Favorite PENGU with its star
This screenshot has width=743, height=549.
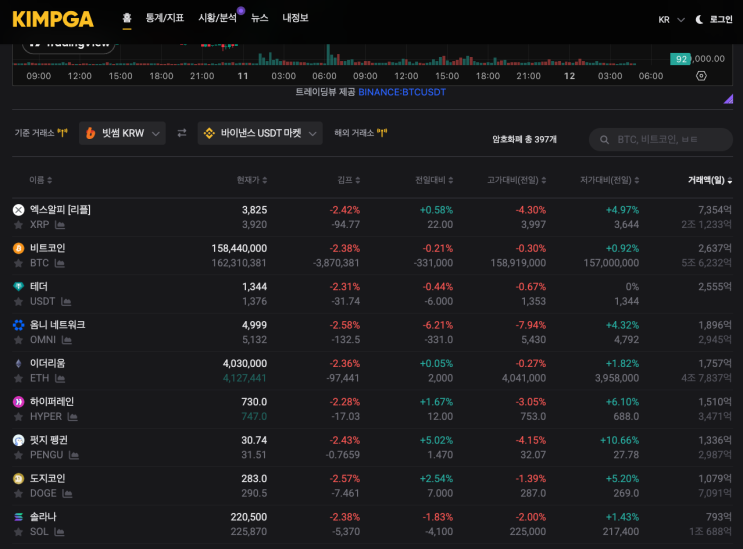coord(18,455)
